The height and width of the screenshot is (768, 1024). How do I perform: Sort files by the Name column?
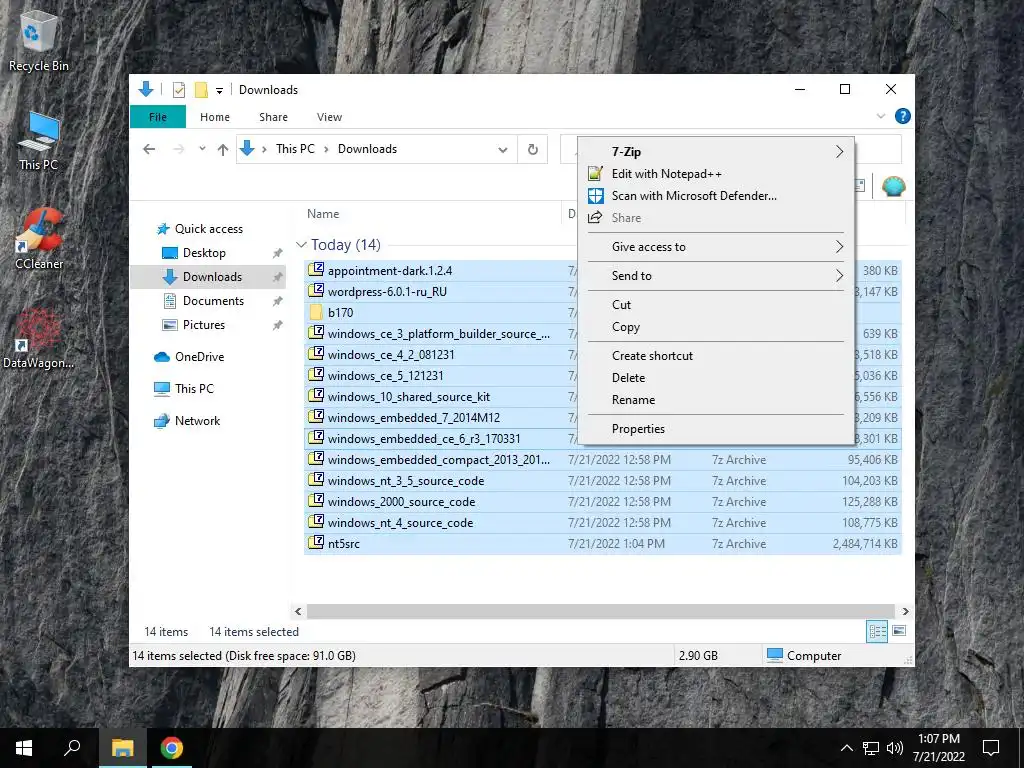(323, 214)
